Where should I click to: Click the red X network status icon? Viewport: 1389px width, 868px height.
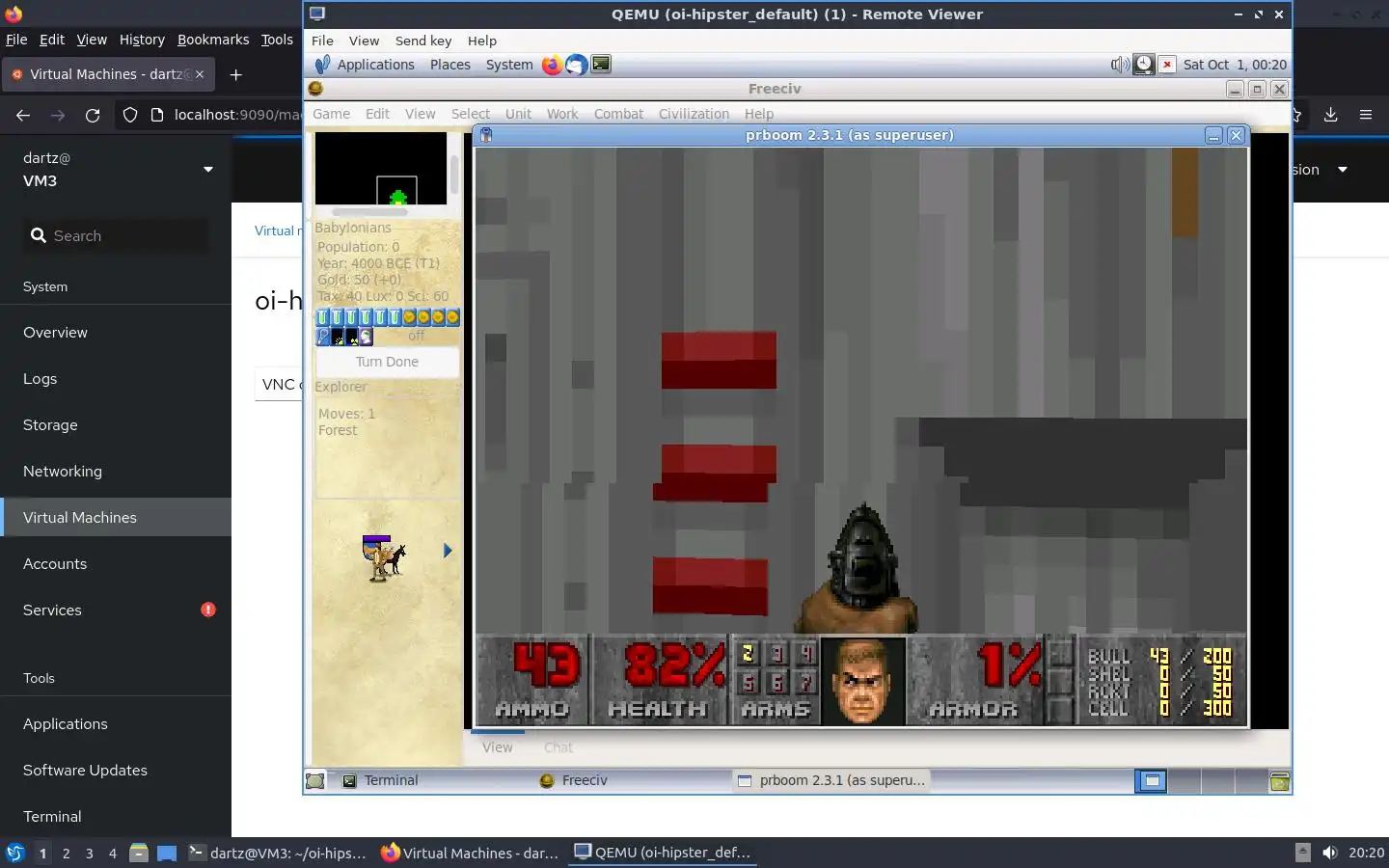1167,65
